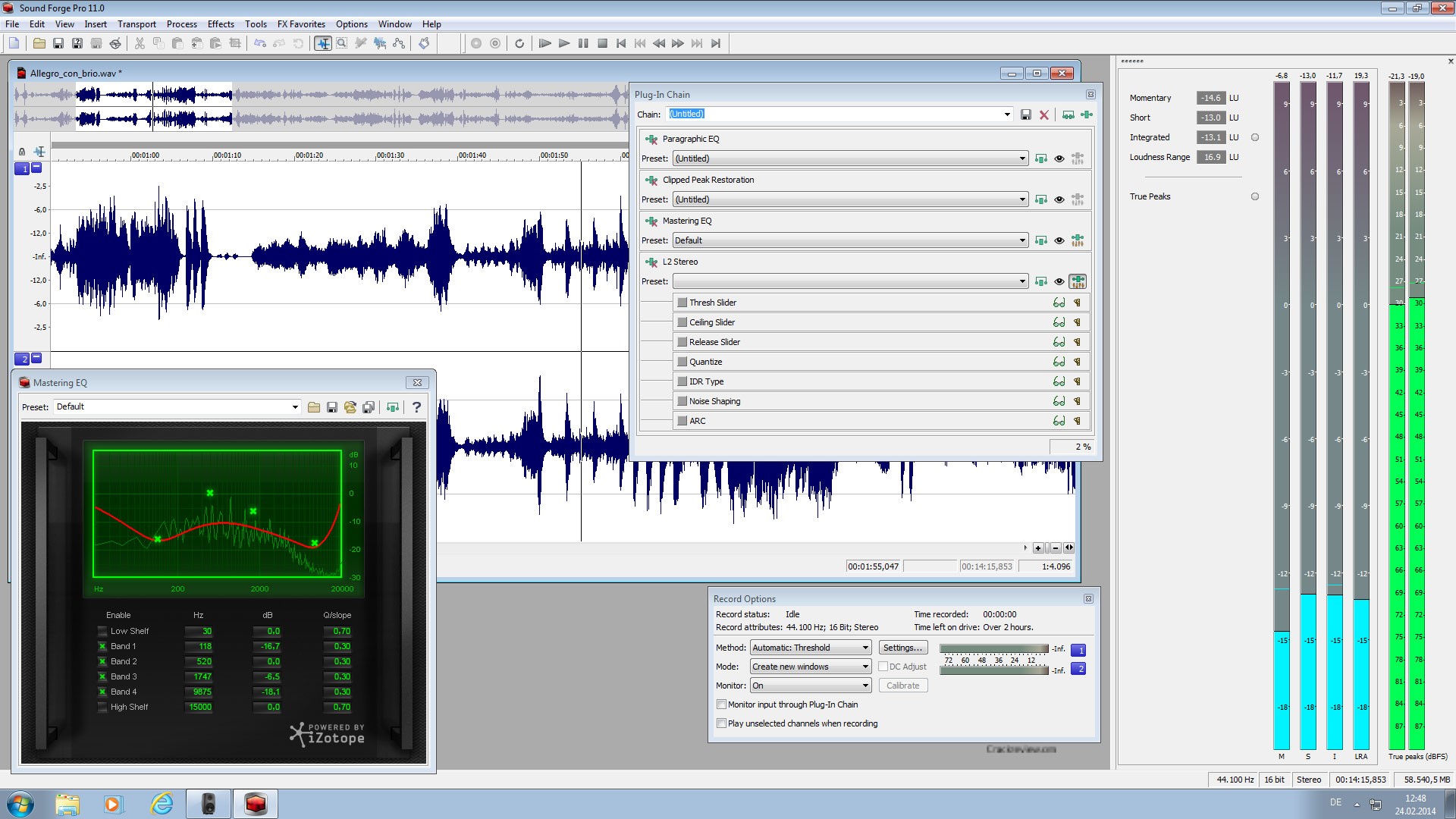This screenshot has height=819, width=1456.
Task: Click the Calibrate button in Record Options
Action: pyautogui.click(x=902, y=685)
